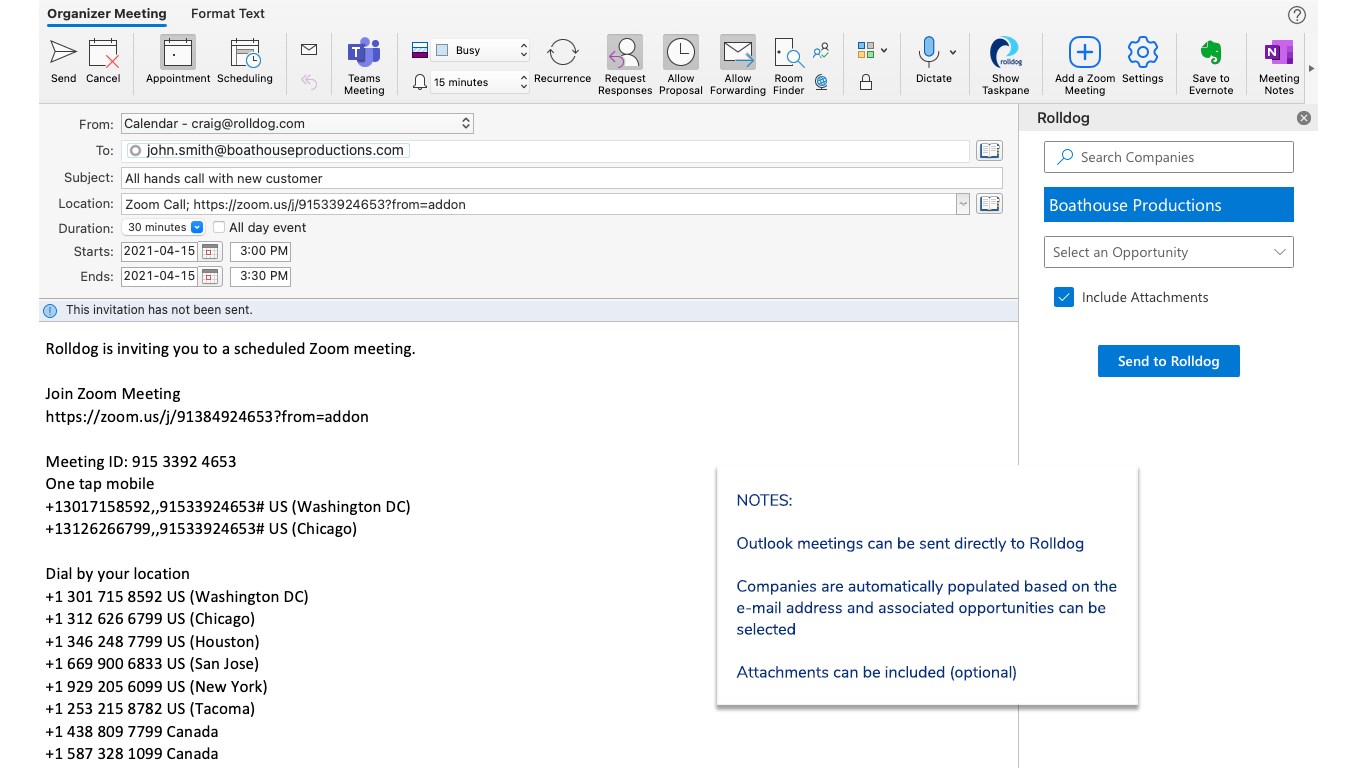Mark meeting private with lock icon
This screenshot has width=1366, height=768.
tap(866, 82)
